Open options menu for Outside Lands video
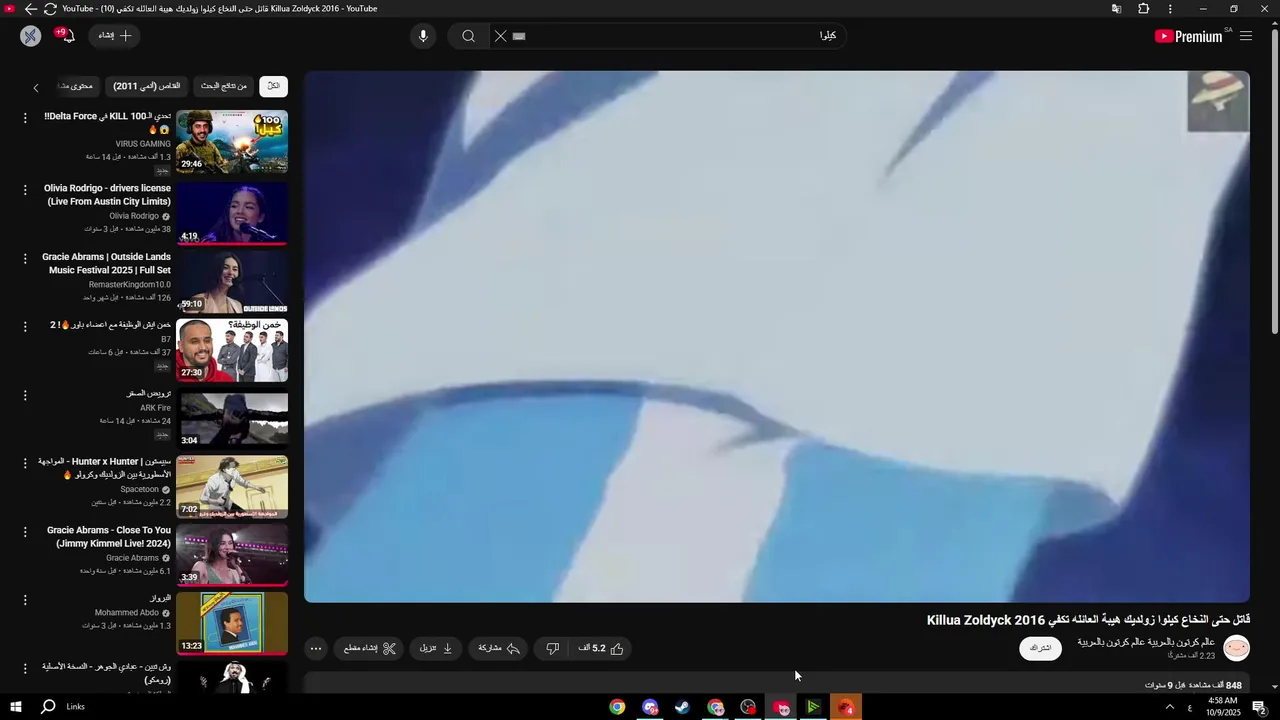This screenshot has width=1280, height=720. click(x=25, y=258)
